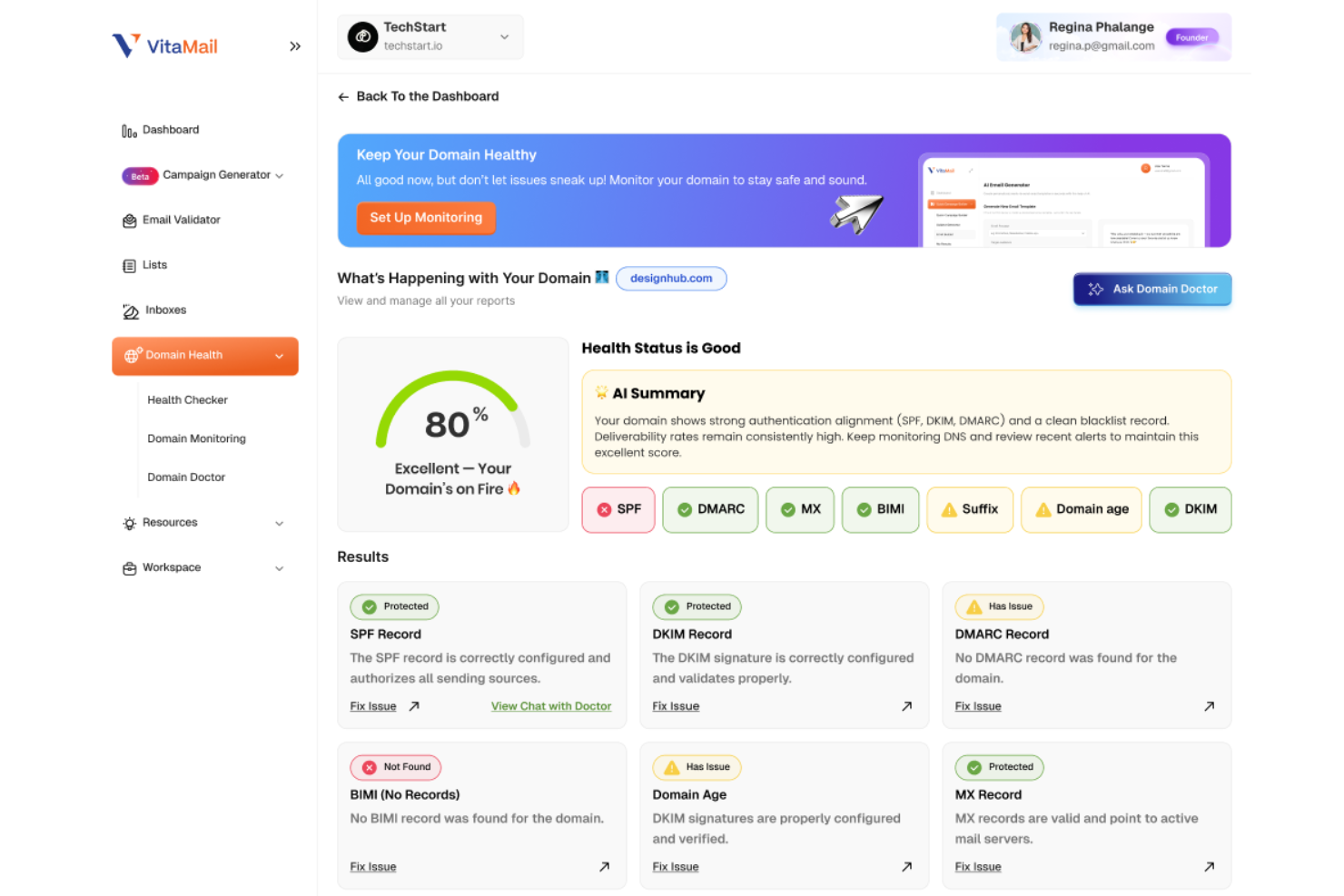Viewport: 1344px width, 896px height.
Task: Open View Chat with Doctor link
Action: coord(551,705)
